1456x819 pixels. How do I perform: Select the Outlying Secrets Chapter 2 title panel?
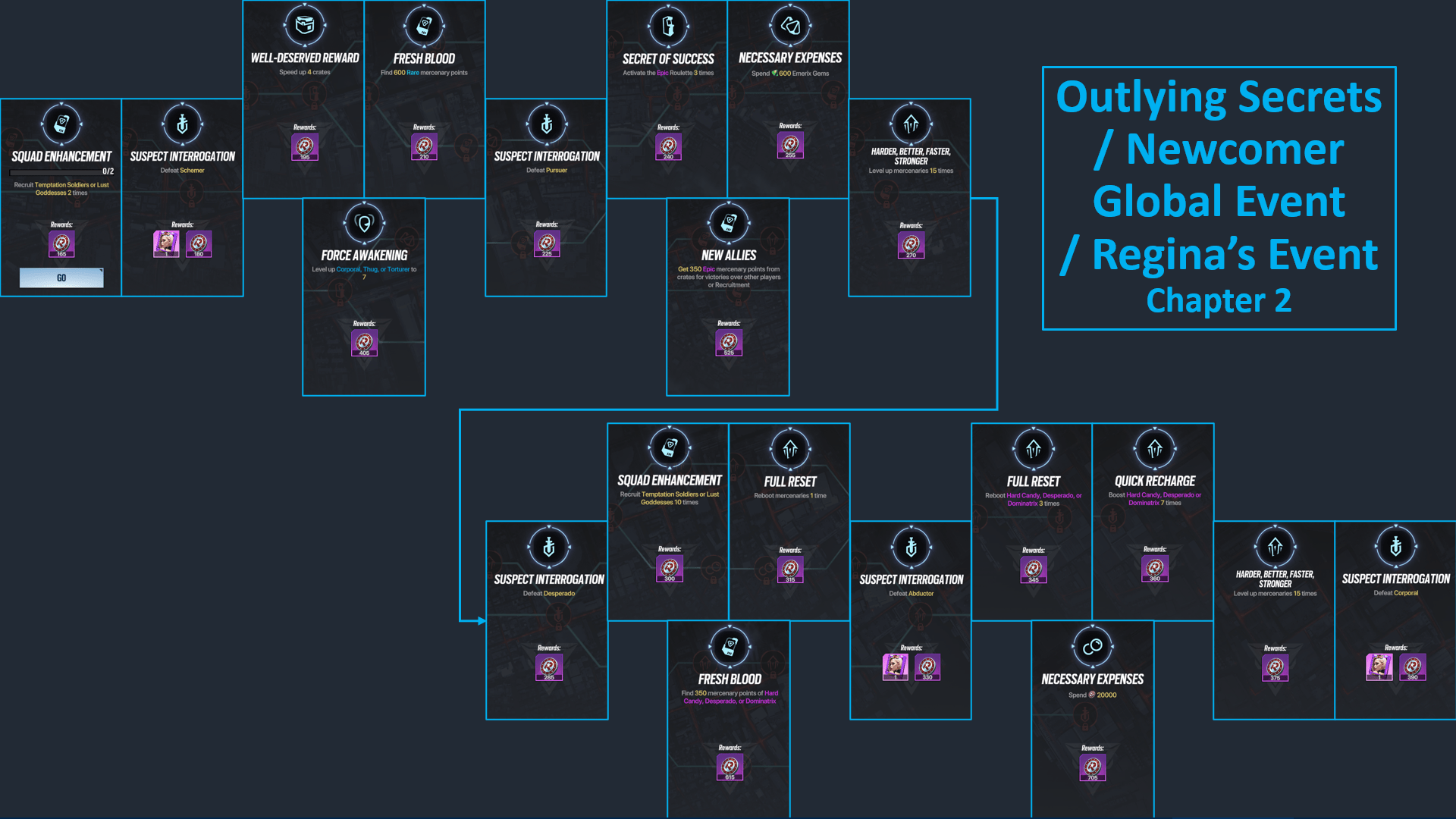click(x=1219, y=197)
